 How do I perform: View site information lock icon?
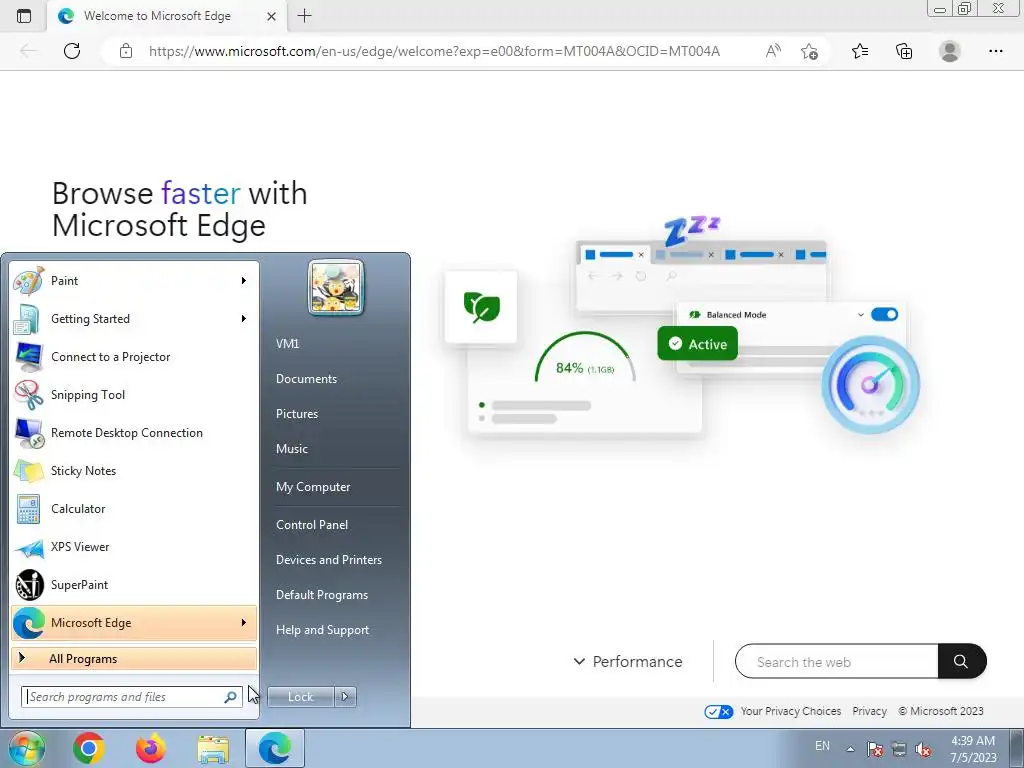[x=126, y=51]
